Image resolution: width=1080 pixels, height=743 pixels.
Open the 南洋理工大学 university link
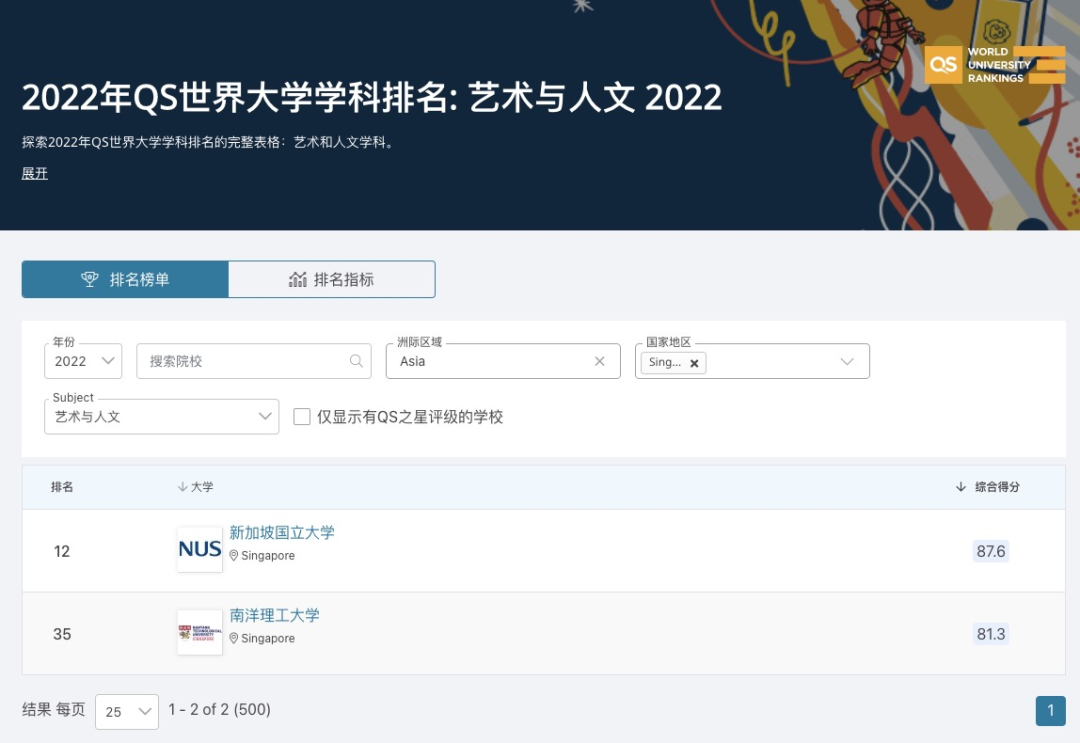coord(274,615)
